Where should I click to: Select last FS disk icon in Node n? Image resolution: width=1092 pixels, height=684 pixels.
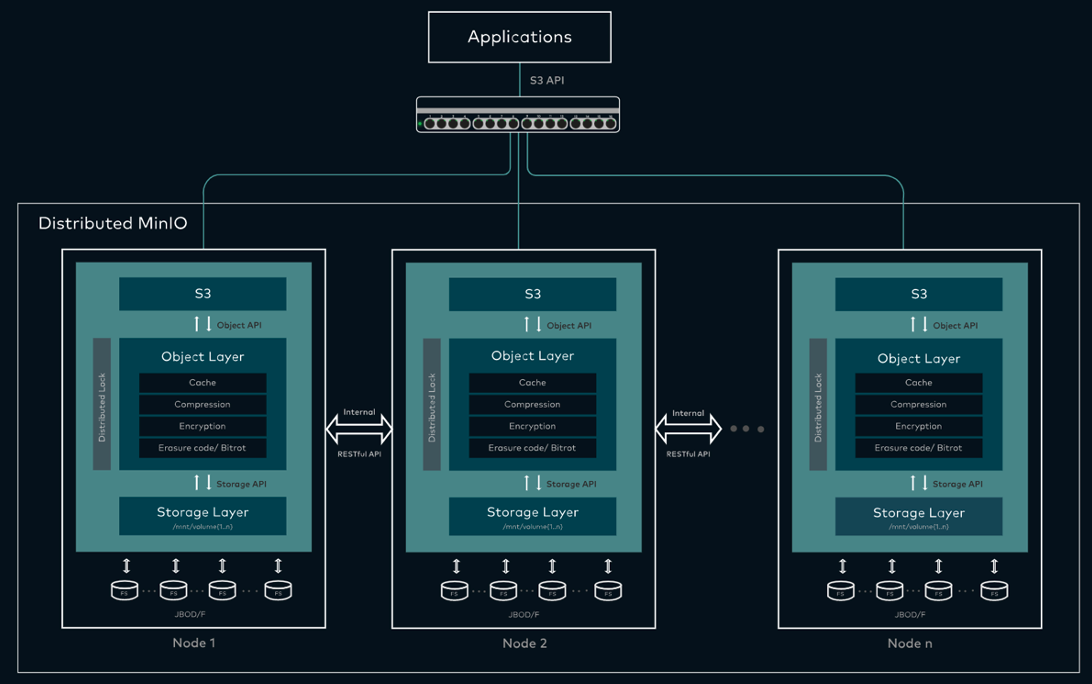pos(994,591)
